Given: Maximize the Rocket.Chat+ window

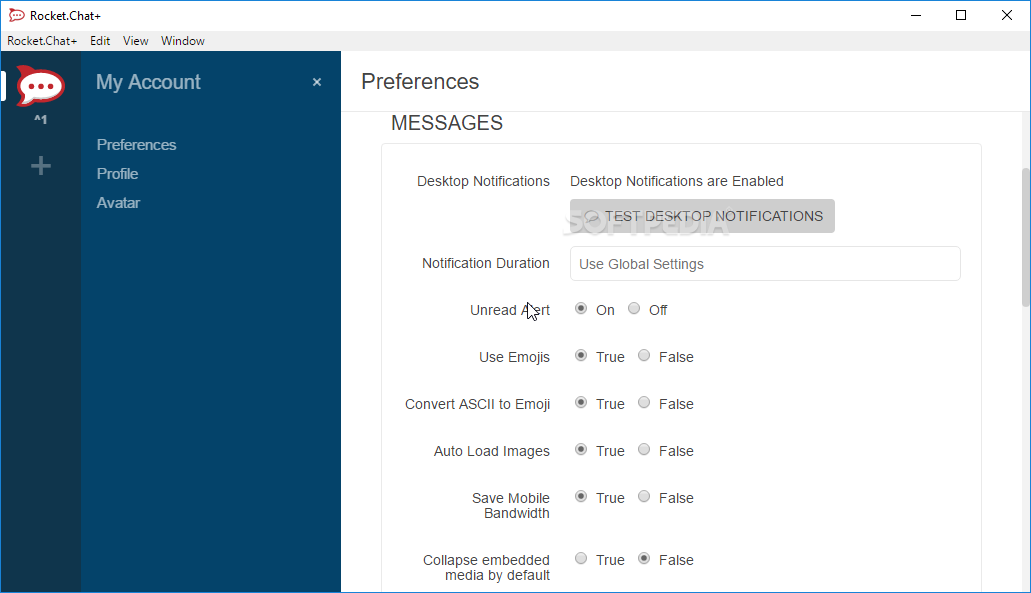Looking at the screenshot, I should point(961,15).
